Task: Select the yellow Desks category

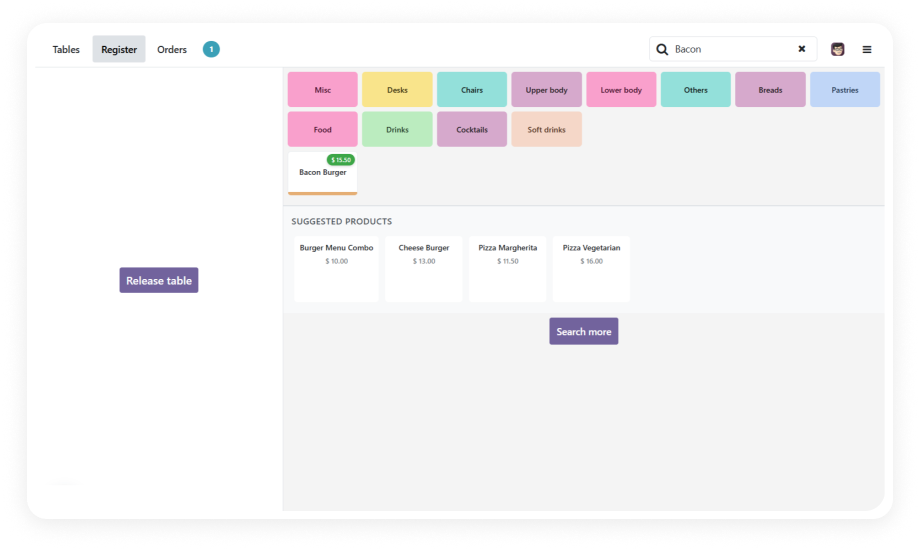Action: 397,90
